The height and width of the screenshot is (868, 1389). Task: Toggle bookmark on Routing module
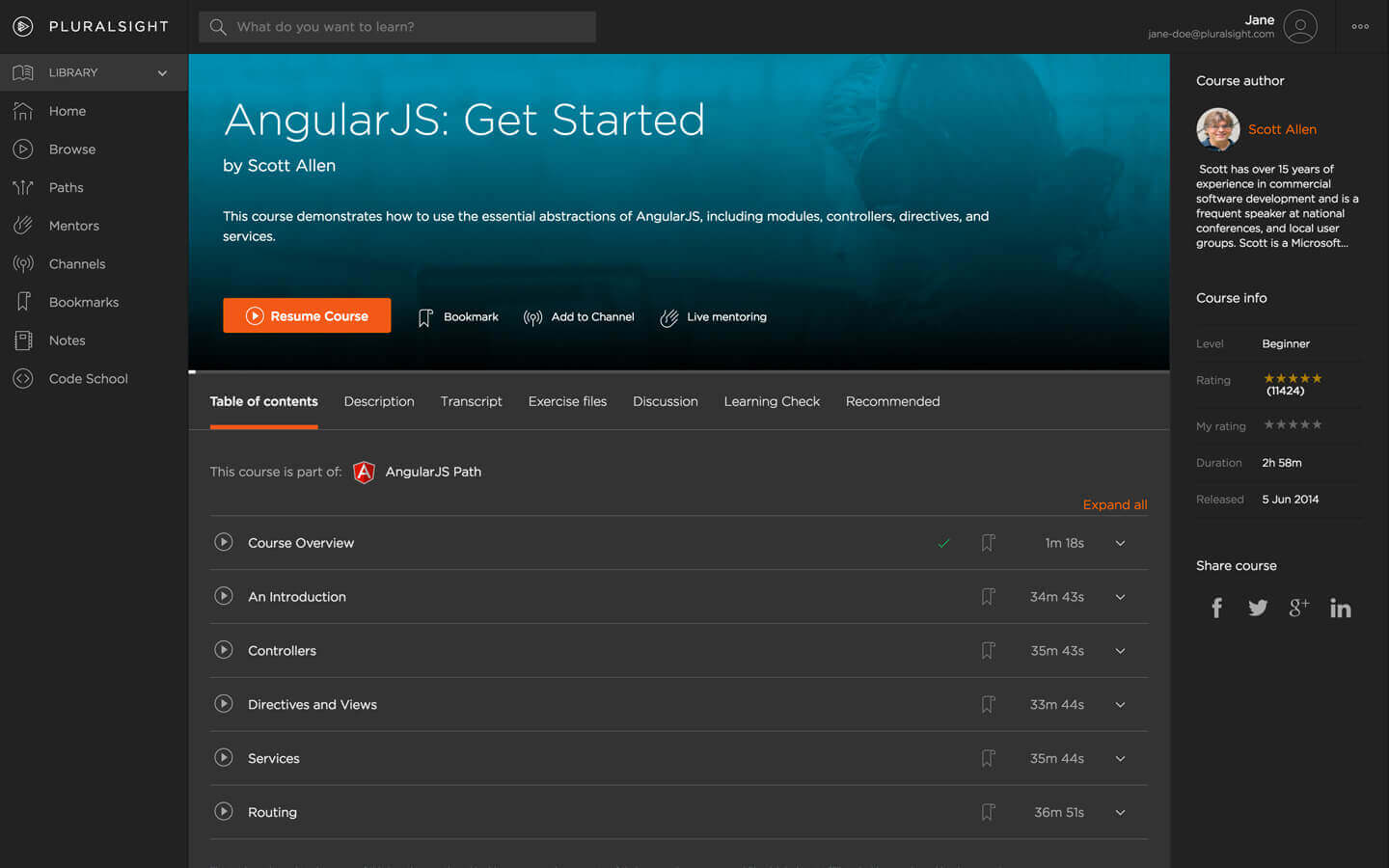click(x=988, y=812)
